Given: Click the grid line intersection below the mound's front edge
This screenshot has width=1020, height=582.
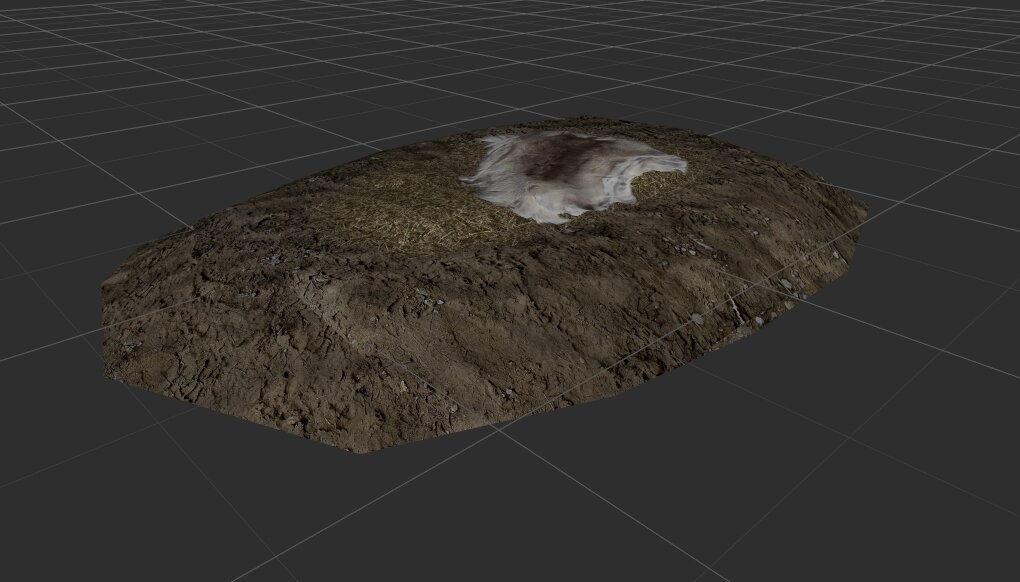Looking at the screenshot, I should point(502,431).
